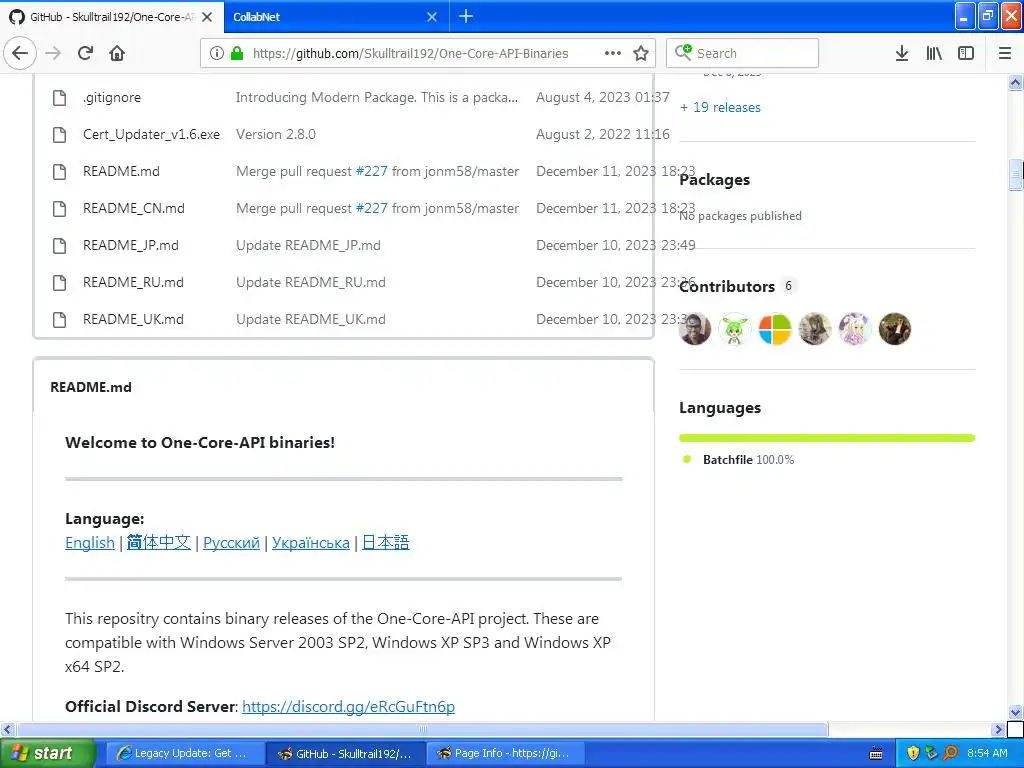The width and height of the screenshot is (1024, 768).
Task: Open README_CN.md file
Action: click(133, 208)
